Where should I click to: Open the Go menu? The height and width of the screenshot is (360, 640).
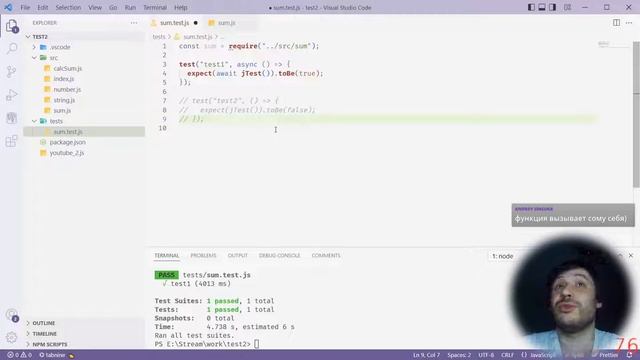click(x=113, y=7)
